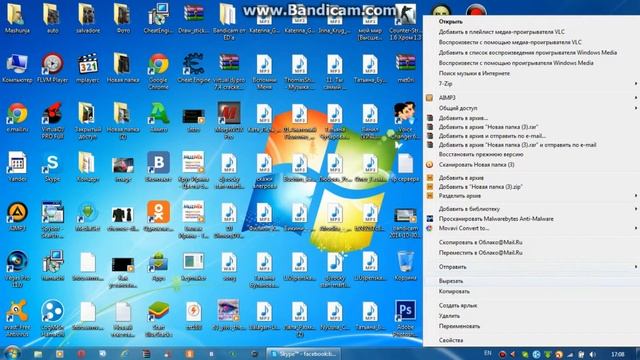Expand the Отправить submenu
The image size is (640, 360).
pos(531,267)
